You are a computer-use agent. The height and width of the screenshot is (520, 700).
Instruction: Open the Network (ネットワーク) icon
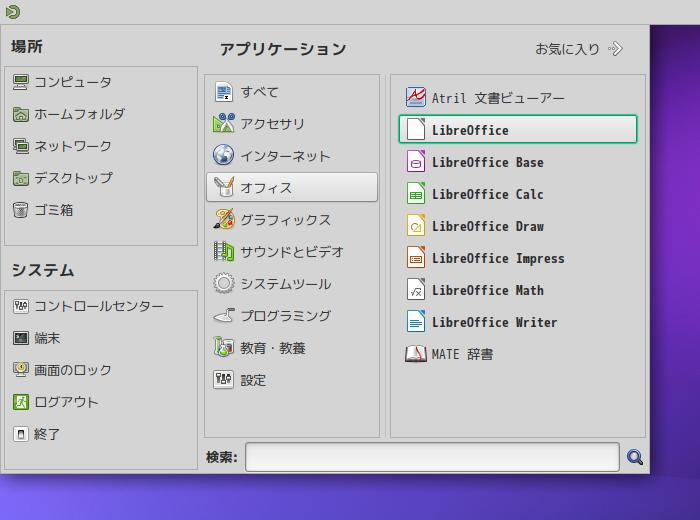click(x=21, y=146)
